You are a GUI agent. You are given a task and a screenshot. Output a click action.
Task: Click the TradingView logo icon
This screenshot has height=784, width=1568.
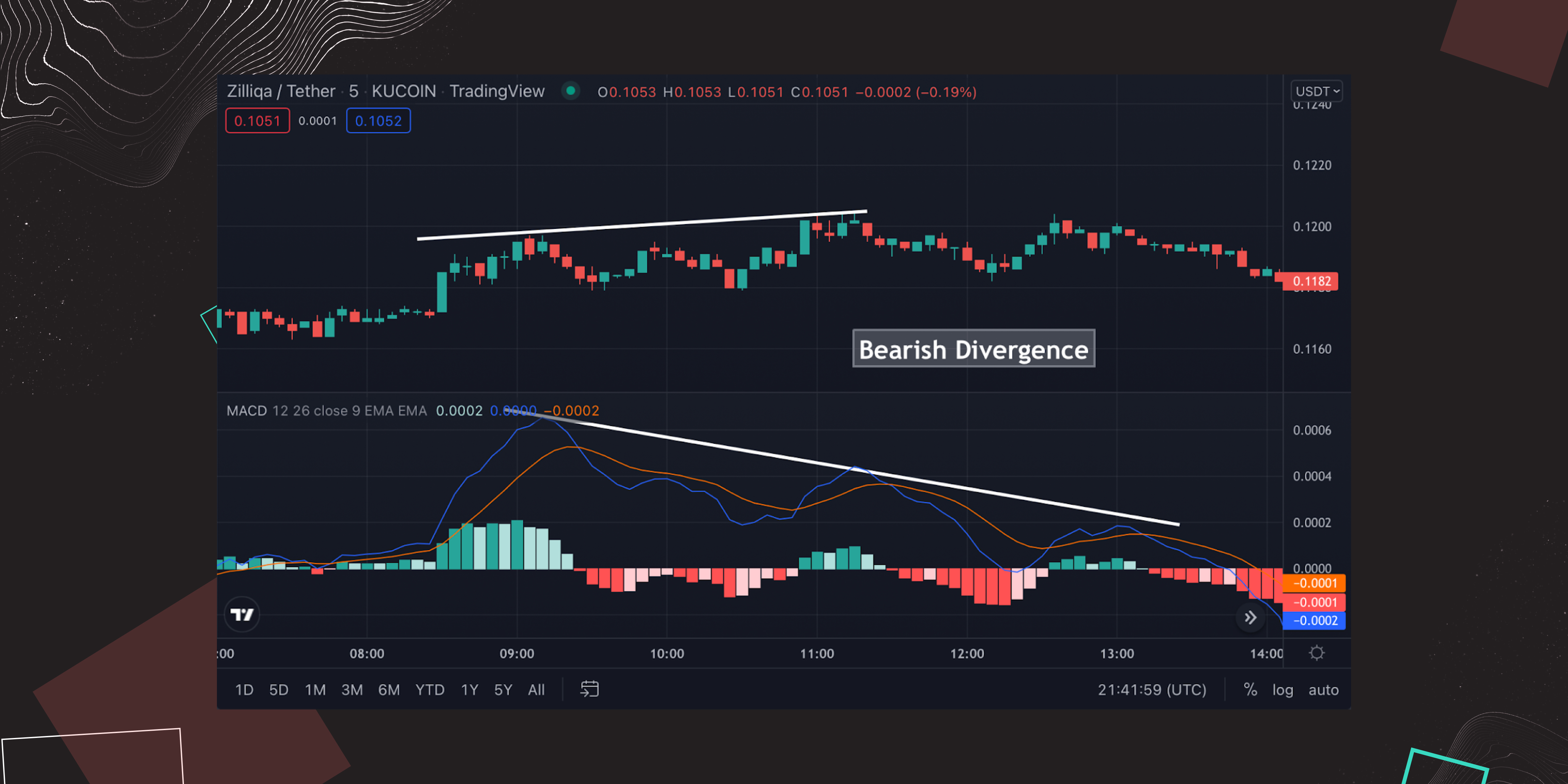pos(242,614)
